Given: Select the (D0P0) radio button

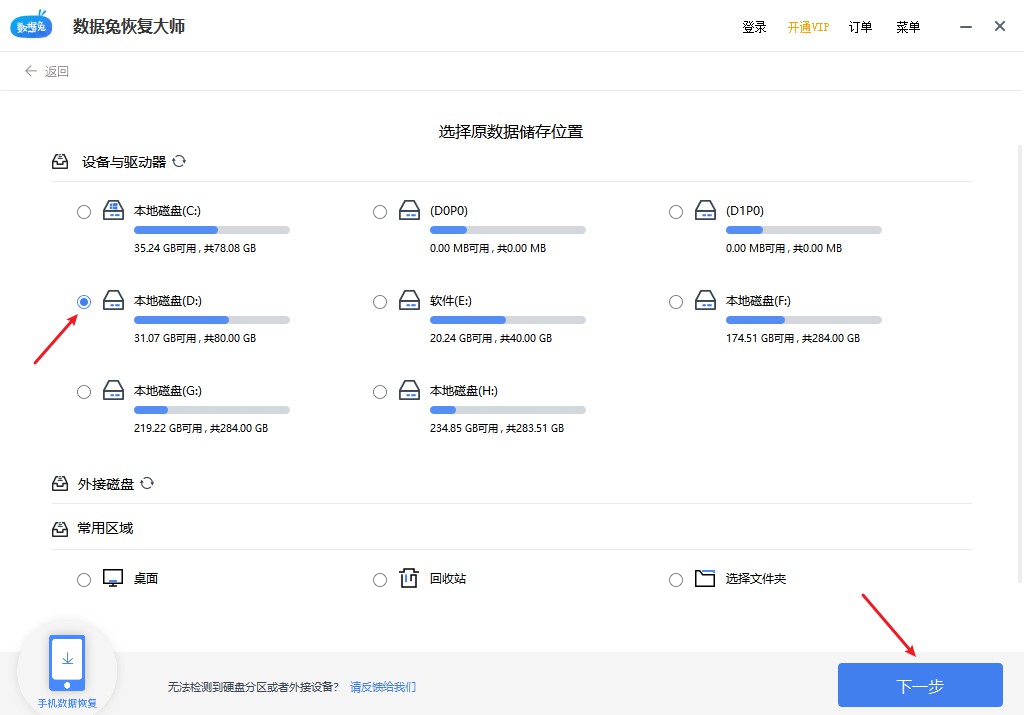Looking at the screenshot, I should [x=380, y=211].
